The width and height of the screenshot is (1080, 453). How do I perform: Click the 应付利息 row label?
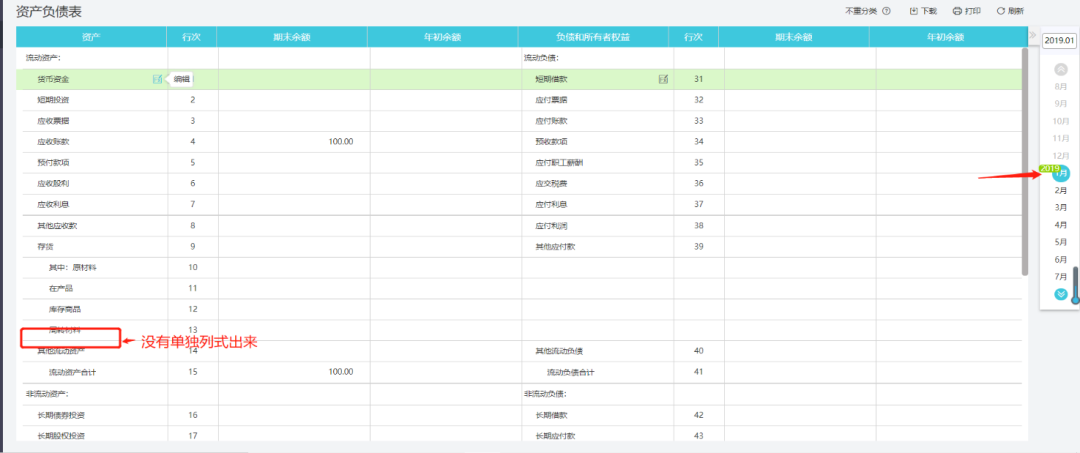552,204
